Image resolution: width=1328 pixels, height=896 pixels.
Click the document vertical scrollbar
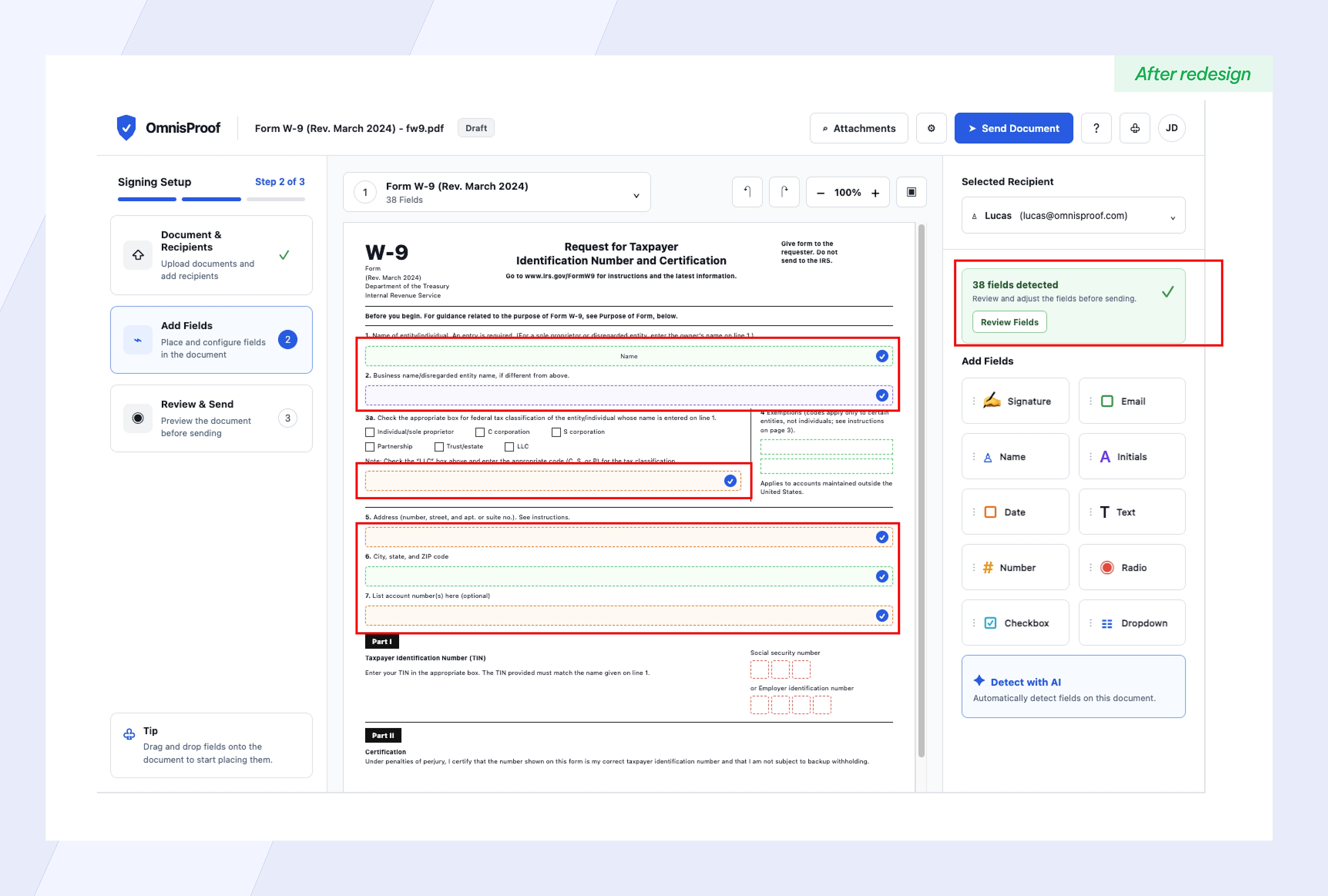point(921,491)
